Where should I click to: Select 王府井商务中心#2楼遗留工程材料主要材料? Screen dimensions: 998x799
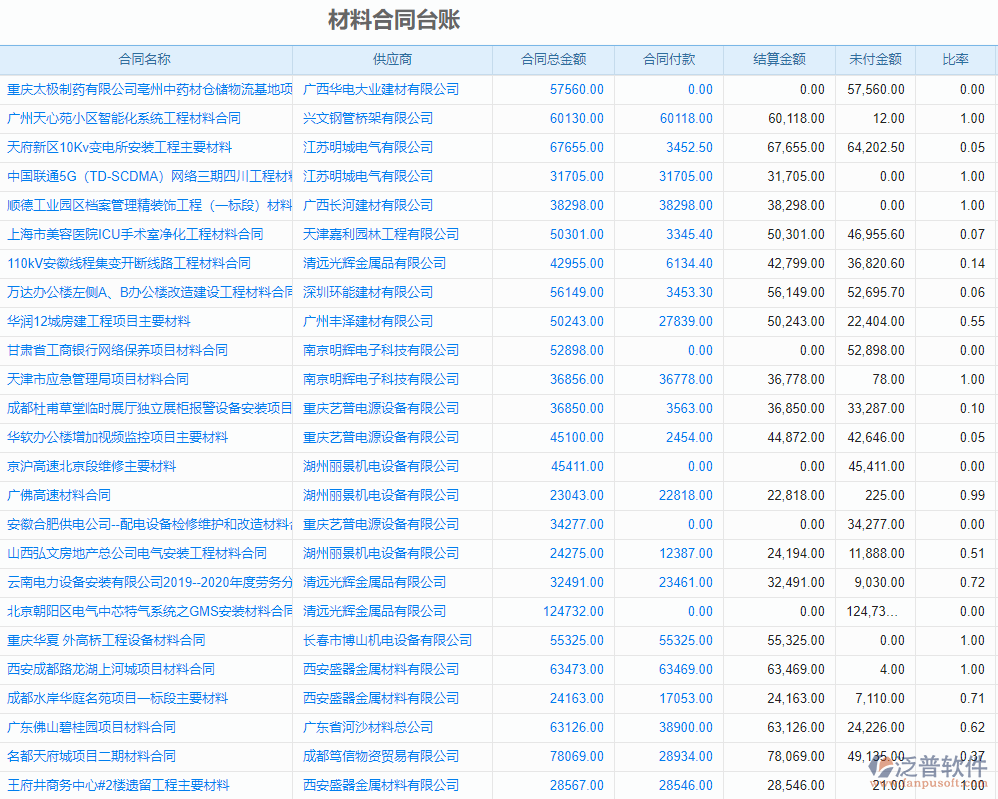pyautogui.click(x=120, y=785)
